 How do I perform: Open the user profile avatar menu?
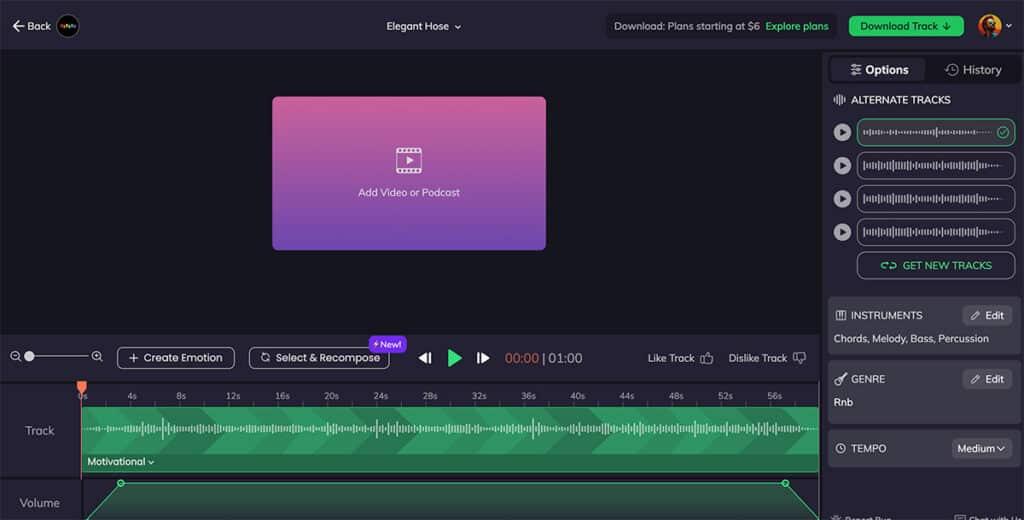click(989, 26)
